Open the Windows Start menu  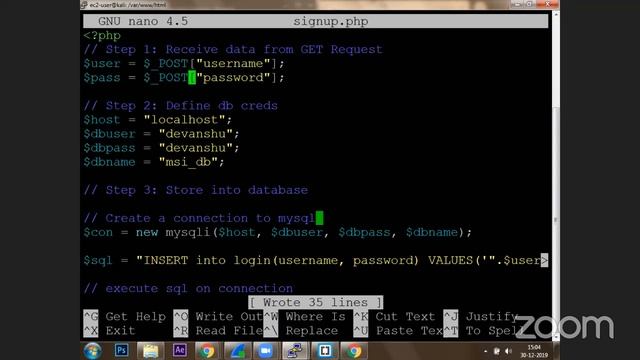(x=93, y=351)
